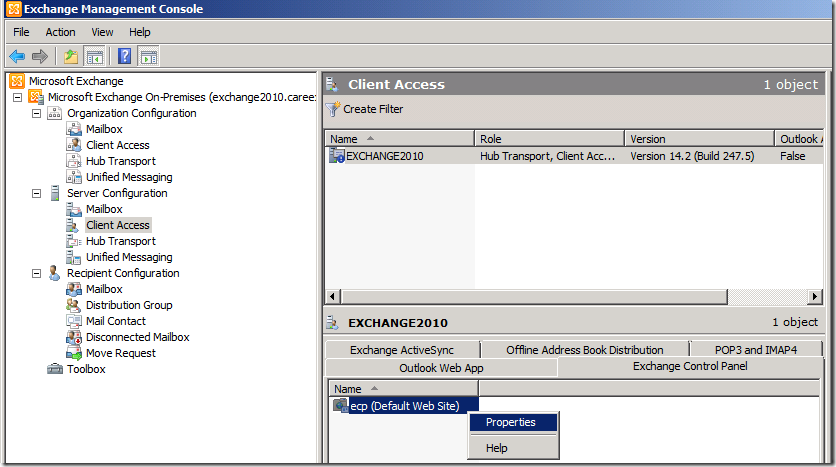Switch to the Exchange ActiveSync tab

click(403, 350)
